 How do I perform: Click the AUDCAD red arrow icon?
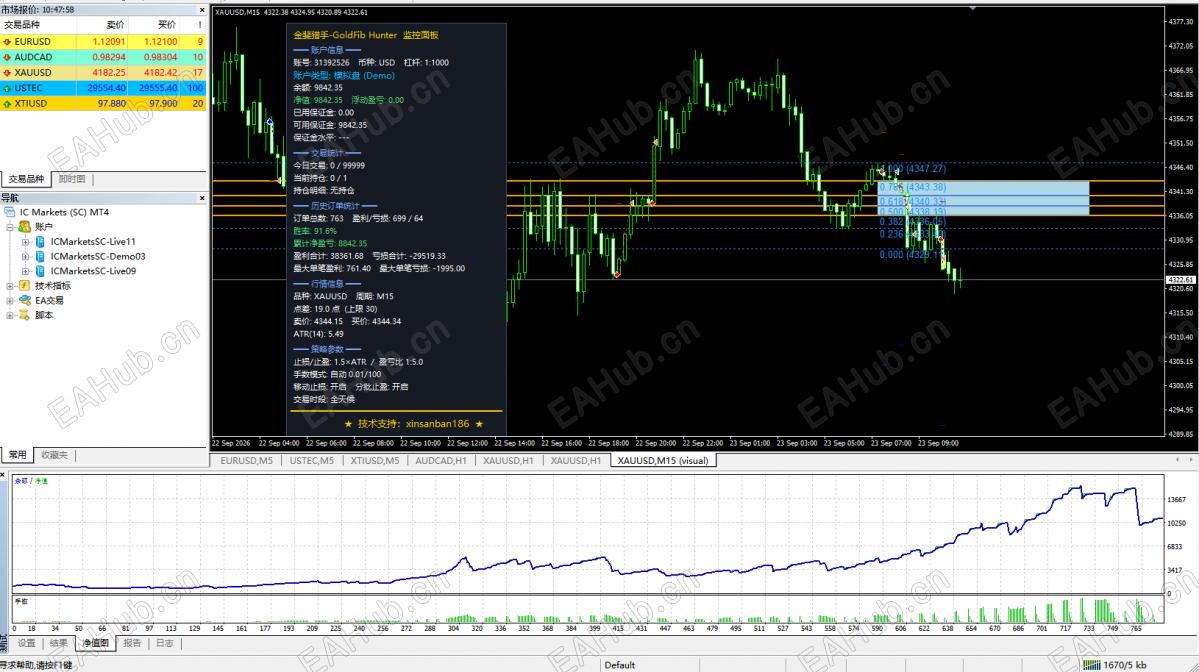pos(7,57)
